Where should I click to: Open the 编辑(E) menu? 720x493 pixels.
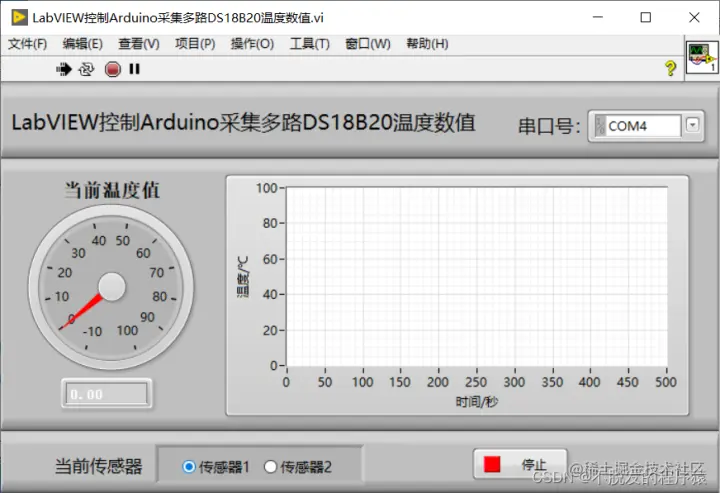(x=83, y=44)
